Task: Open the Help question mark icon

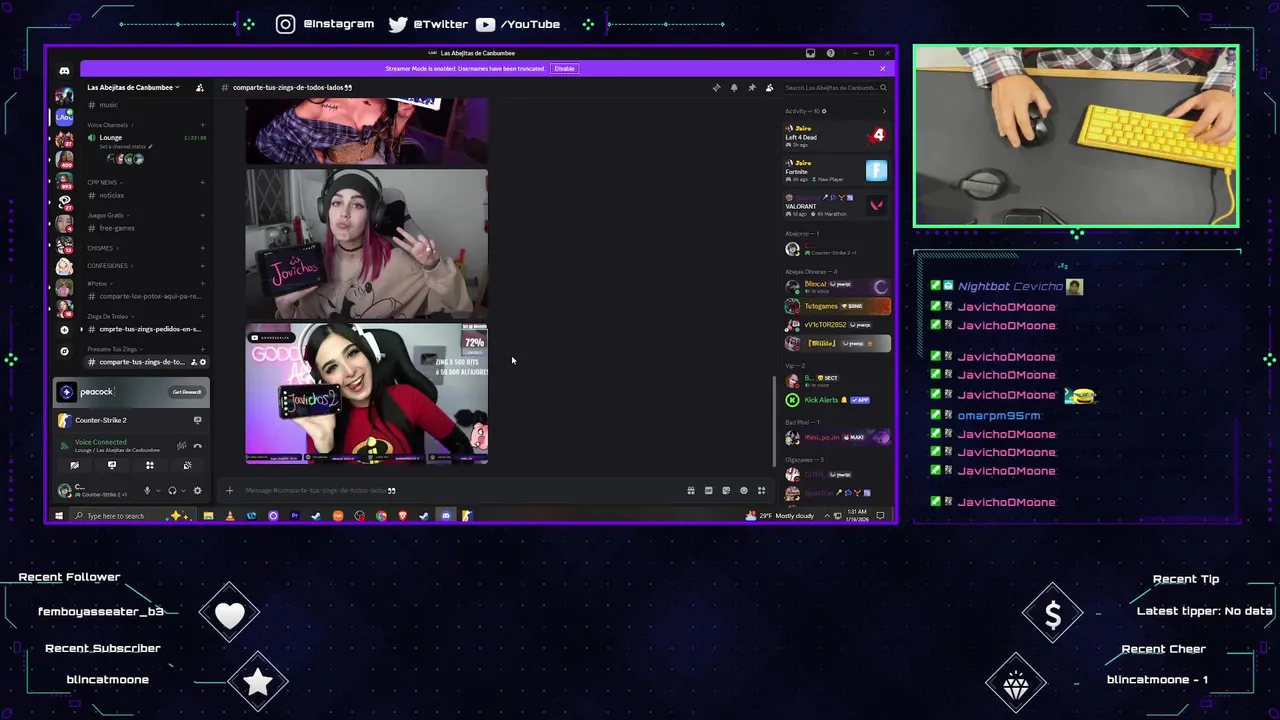Action: pos(830,53)
